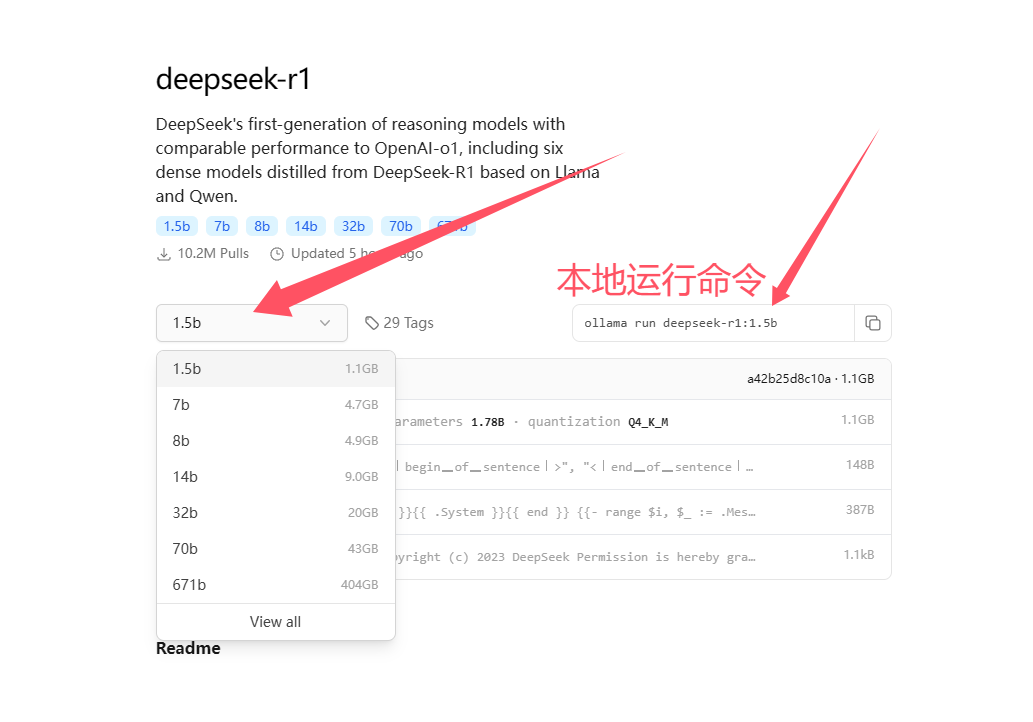Pick the 14b 9.0GB model option
1033x722 pixels.
tap(275, 476)
